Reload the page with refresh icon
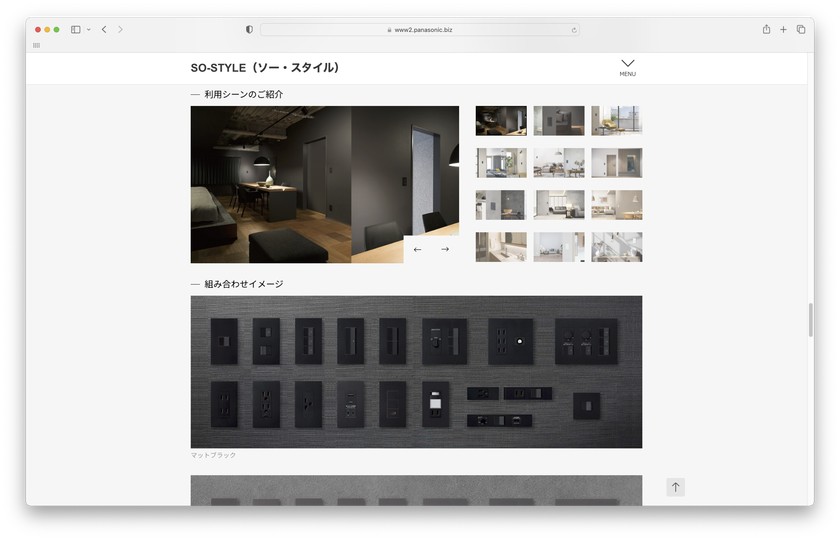The image size is (840, 540). pyautogui.click(x=574, y=30)
